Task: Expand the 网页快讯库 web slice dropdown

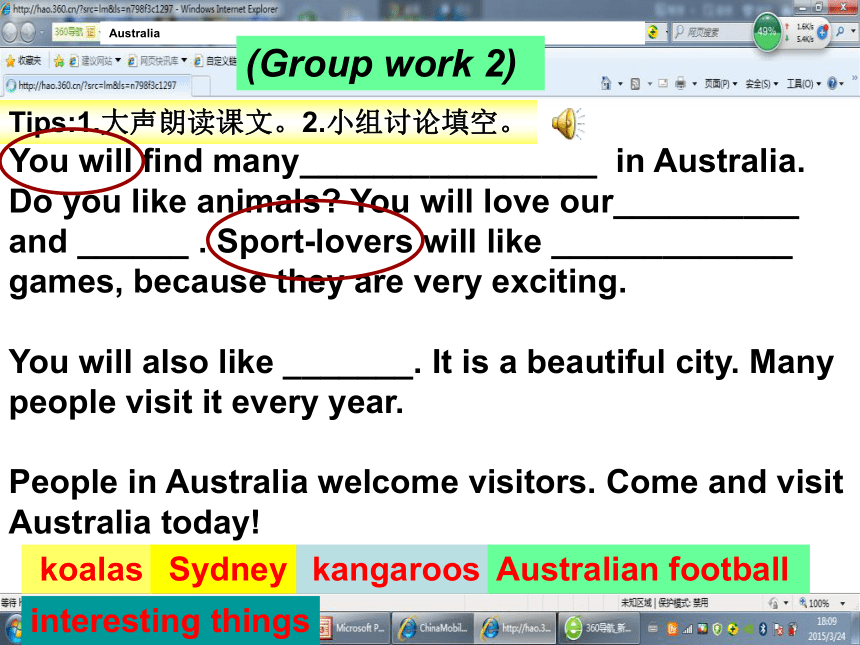Action: [x=184, y=60]
